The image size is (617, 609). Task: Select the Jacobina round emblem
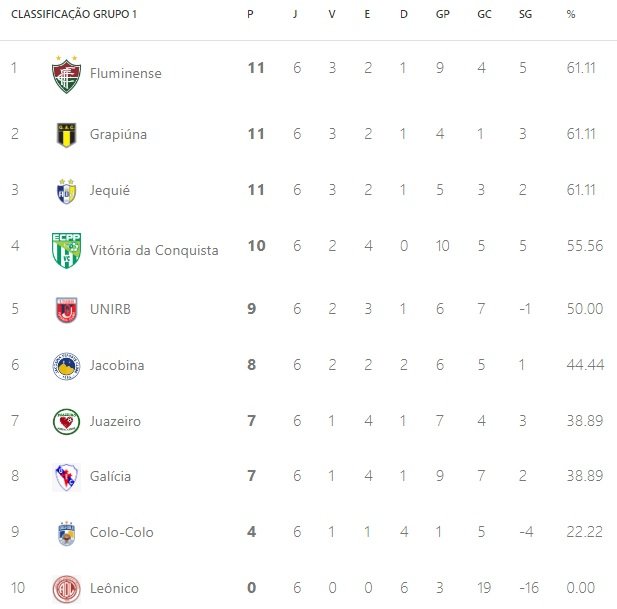pyautogui.click(x=66, y=366)
